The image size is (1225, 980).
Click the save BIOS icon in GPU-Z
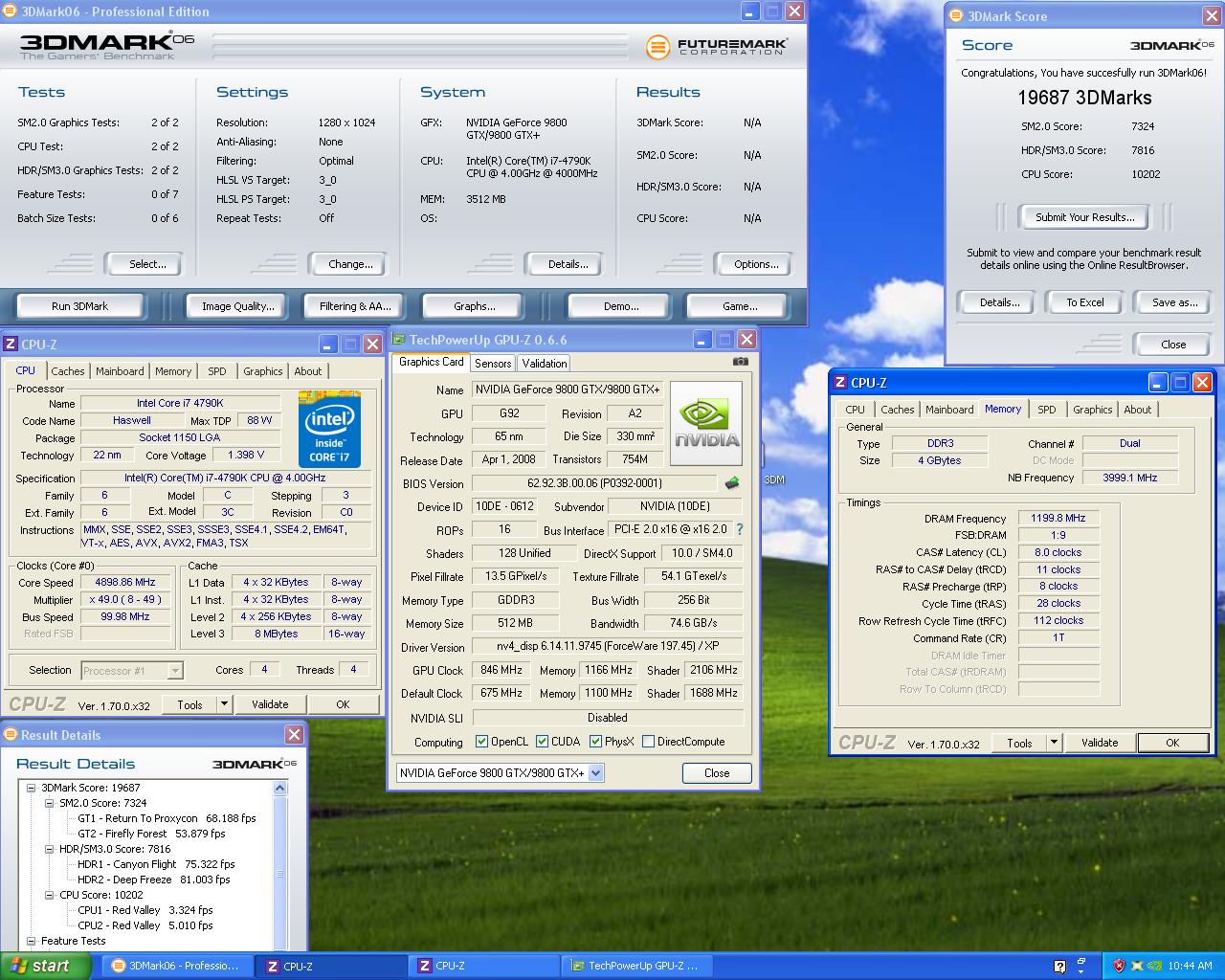pyautogui.click(x=732, y=483)
